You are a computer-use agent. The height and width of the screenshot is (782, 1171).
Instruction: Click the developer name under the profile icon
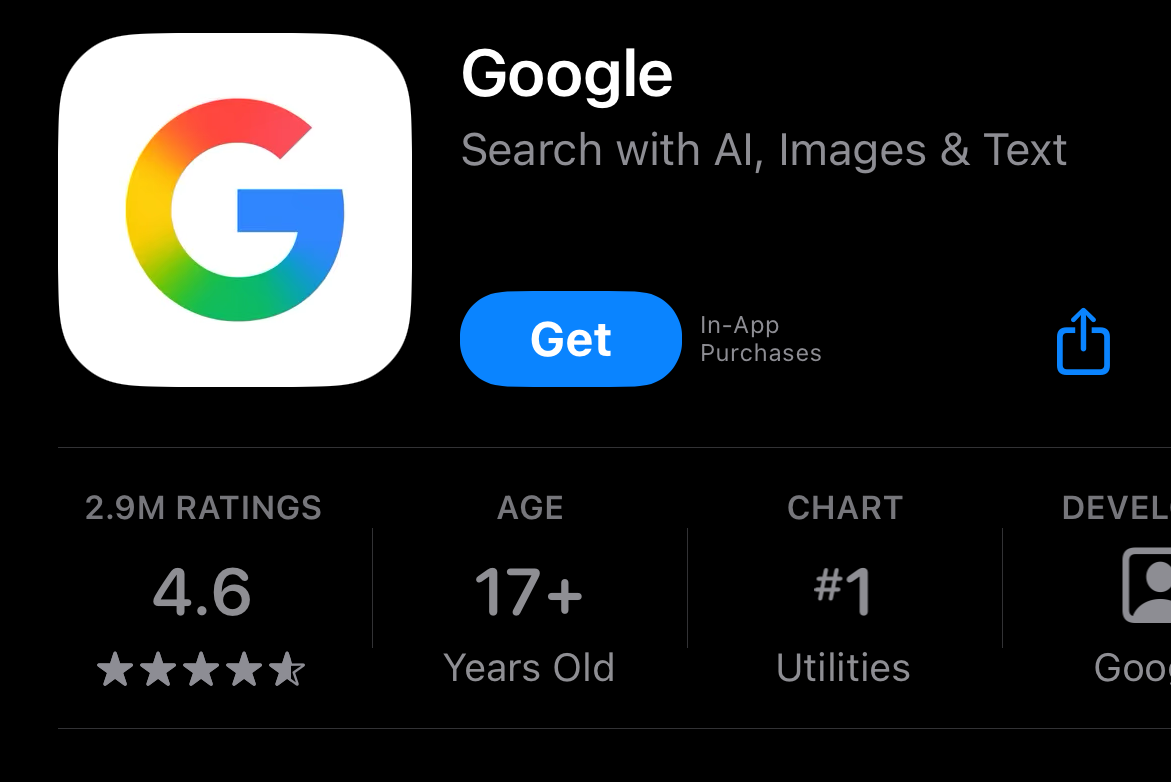(x=1131, y=668)
